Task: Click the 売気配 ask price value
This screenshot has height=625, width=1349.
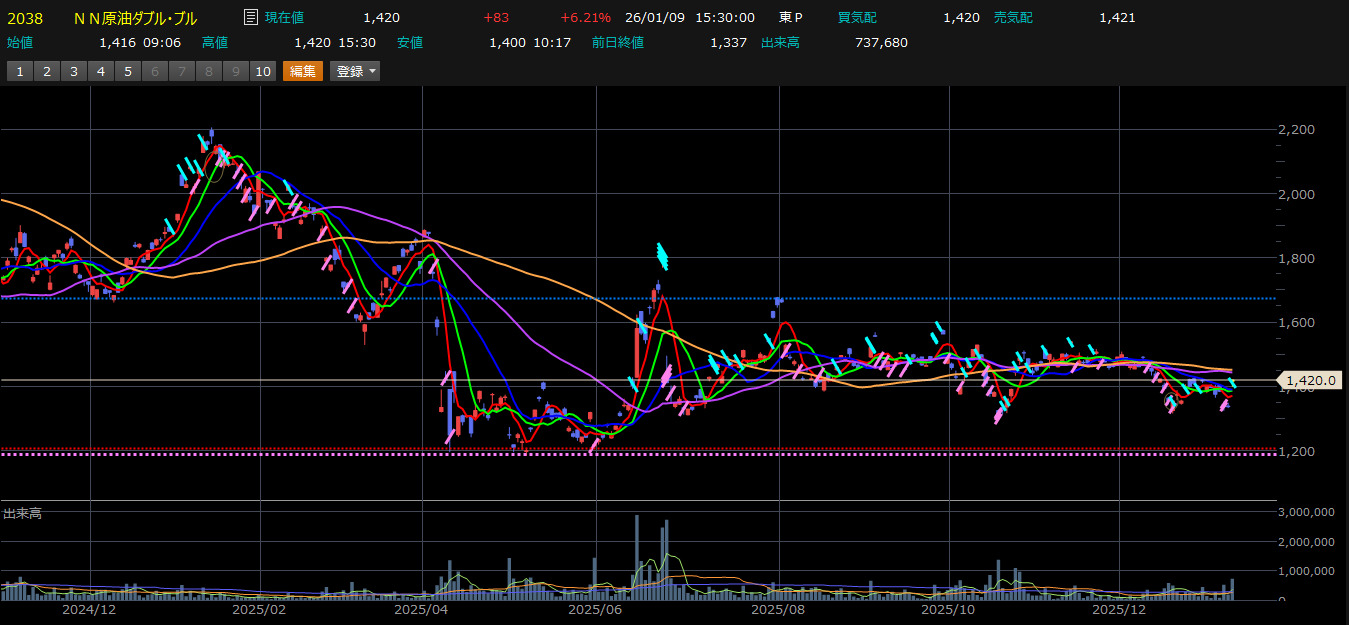Action: 1116,18
